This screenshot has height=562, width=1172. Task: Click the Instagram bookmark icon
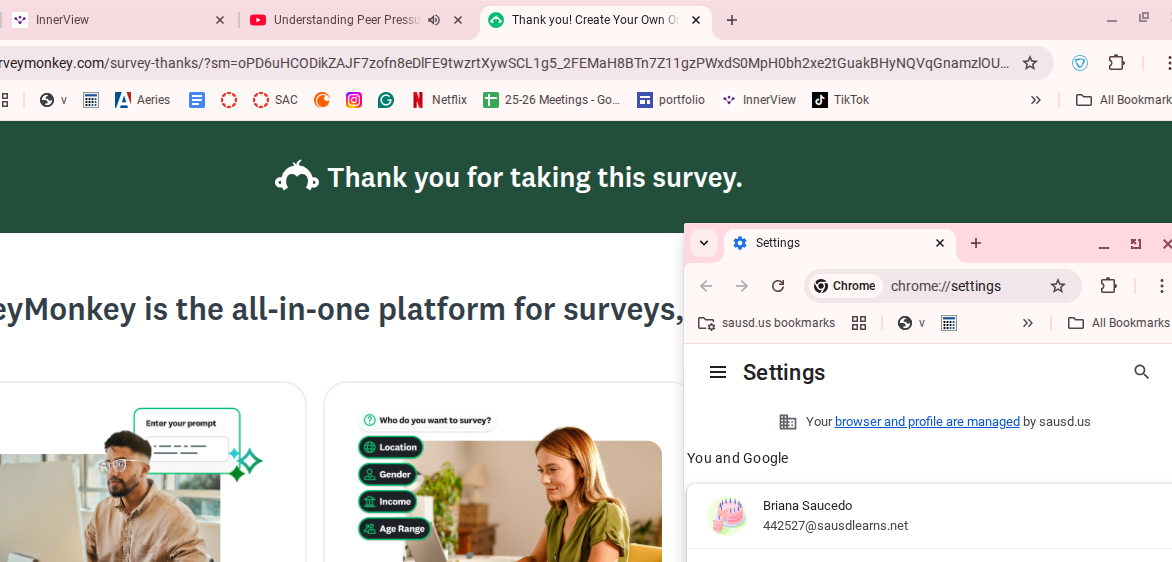354,100
